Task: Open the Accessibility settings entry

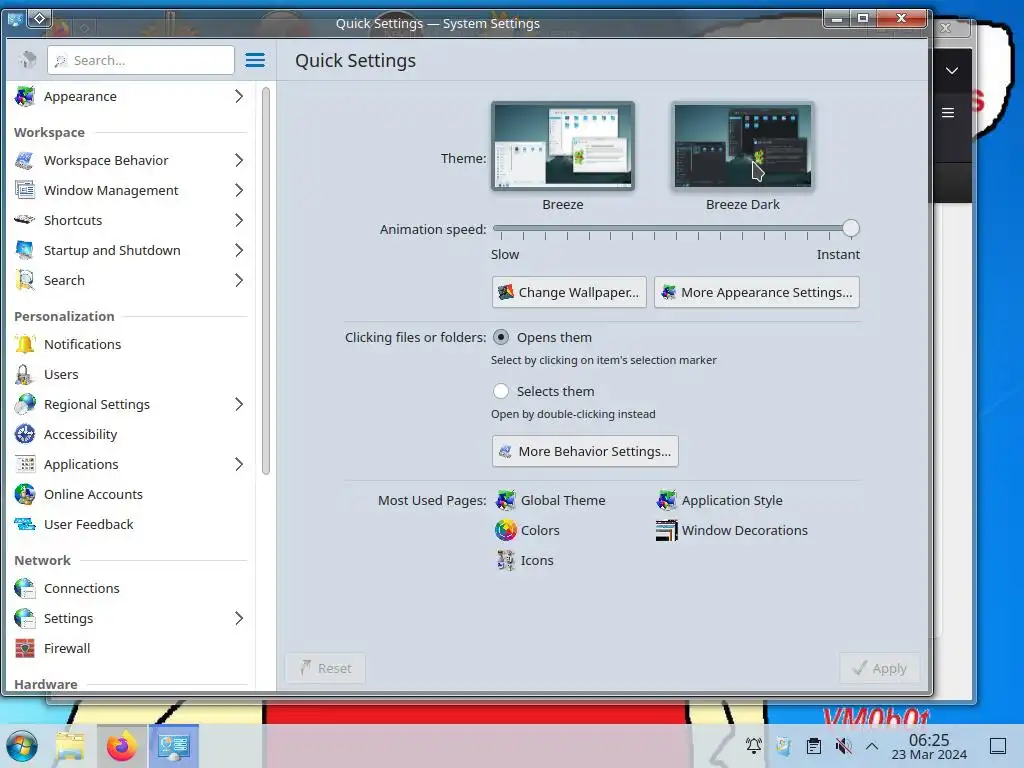Action: tap(131, 434)
